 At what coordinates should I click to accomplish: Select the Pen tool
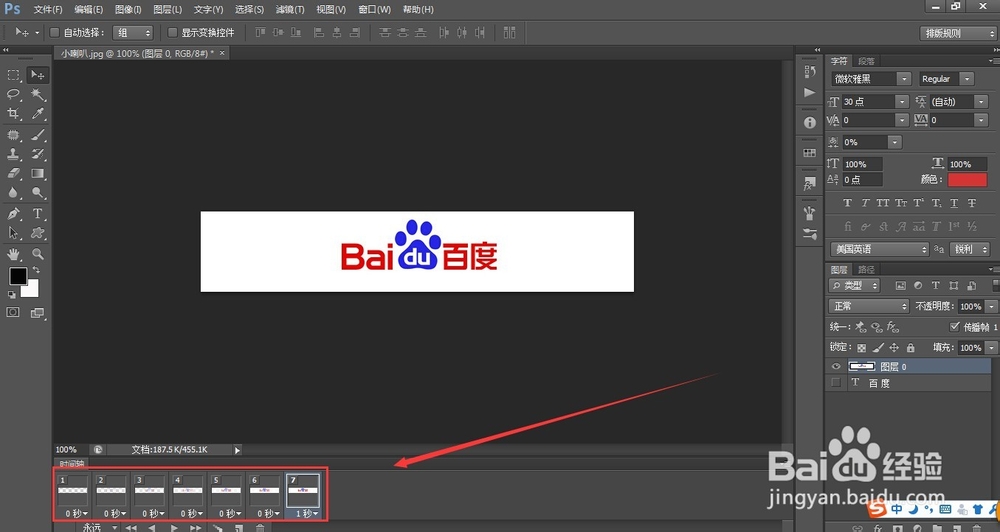(x=13, y=214)
